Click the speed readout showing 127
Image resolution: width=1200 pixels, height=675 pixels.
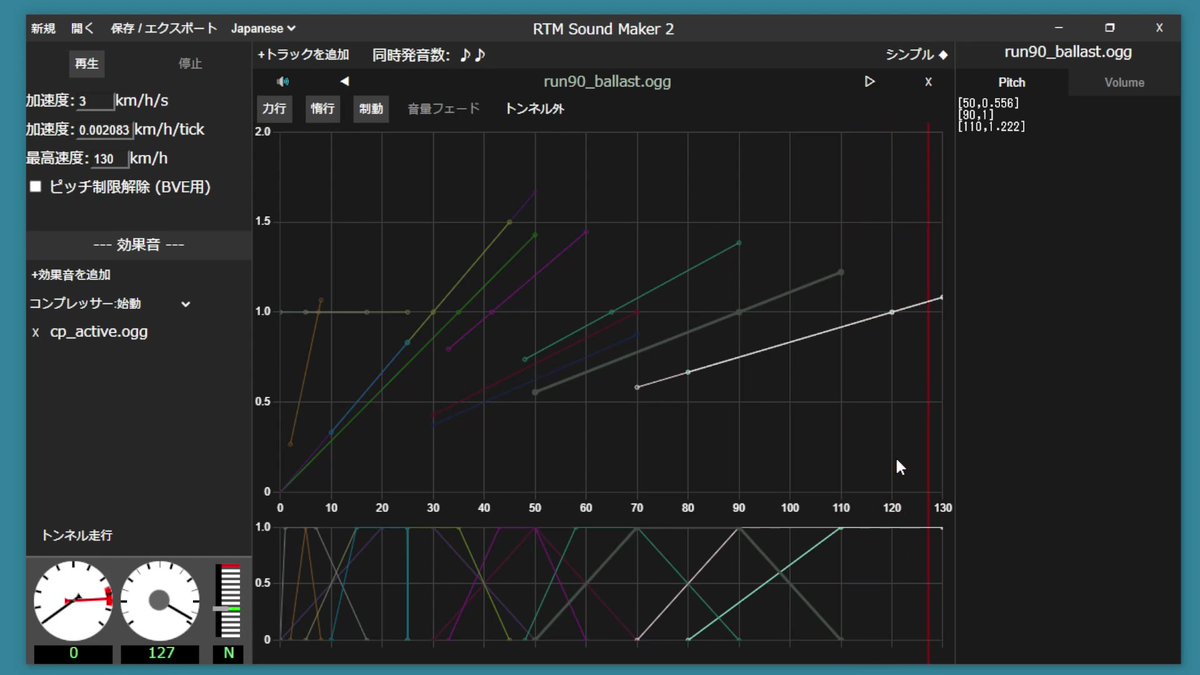point(160,653)
